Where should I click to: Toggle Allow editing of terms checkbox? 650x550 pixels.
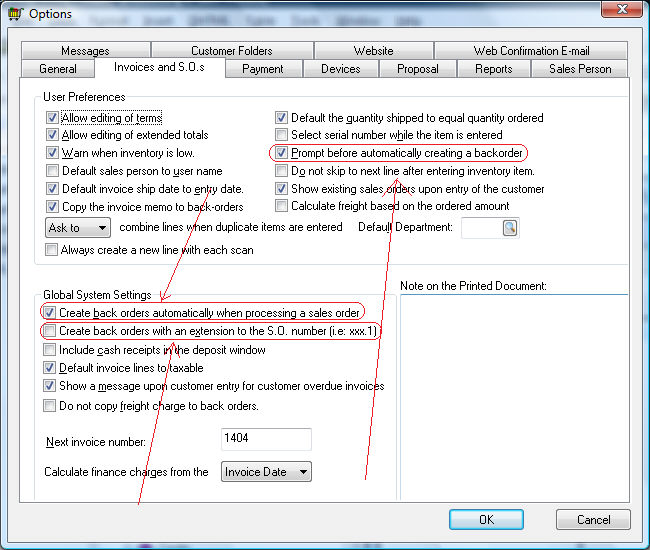[x=52, y=118]
